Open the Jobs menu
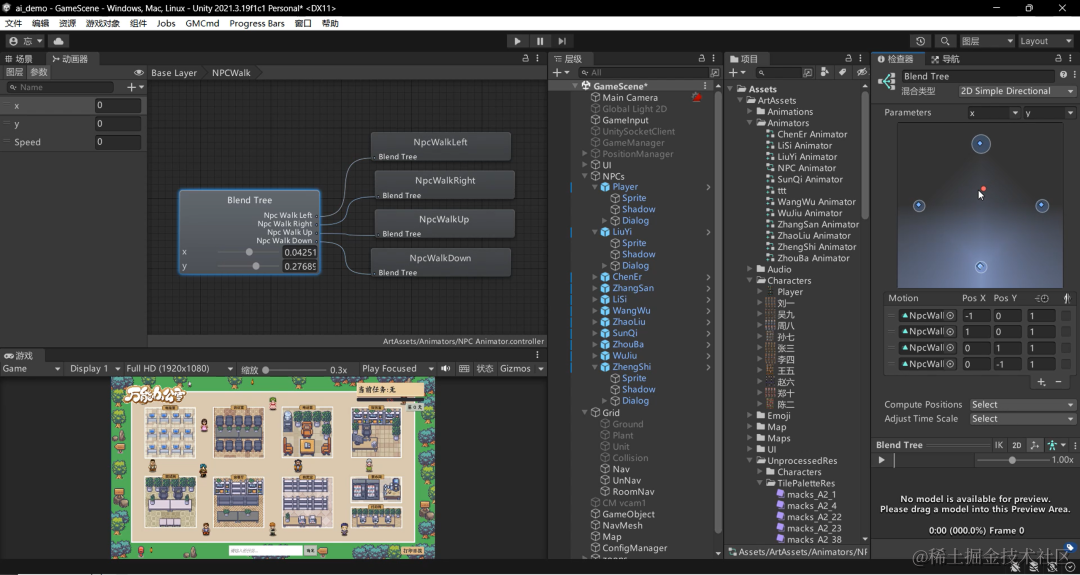This screenshot has width=1080, height=575. pyautogui.click(x=166, y=23)
